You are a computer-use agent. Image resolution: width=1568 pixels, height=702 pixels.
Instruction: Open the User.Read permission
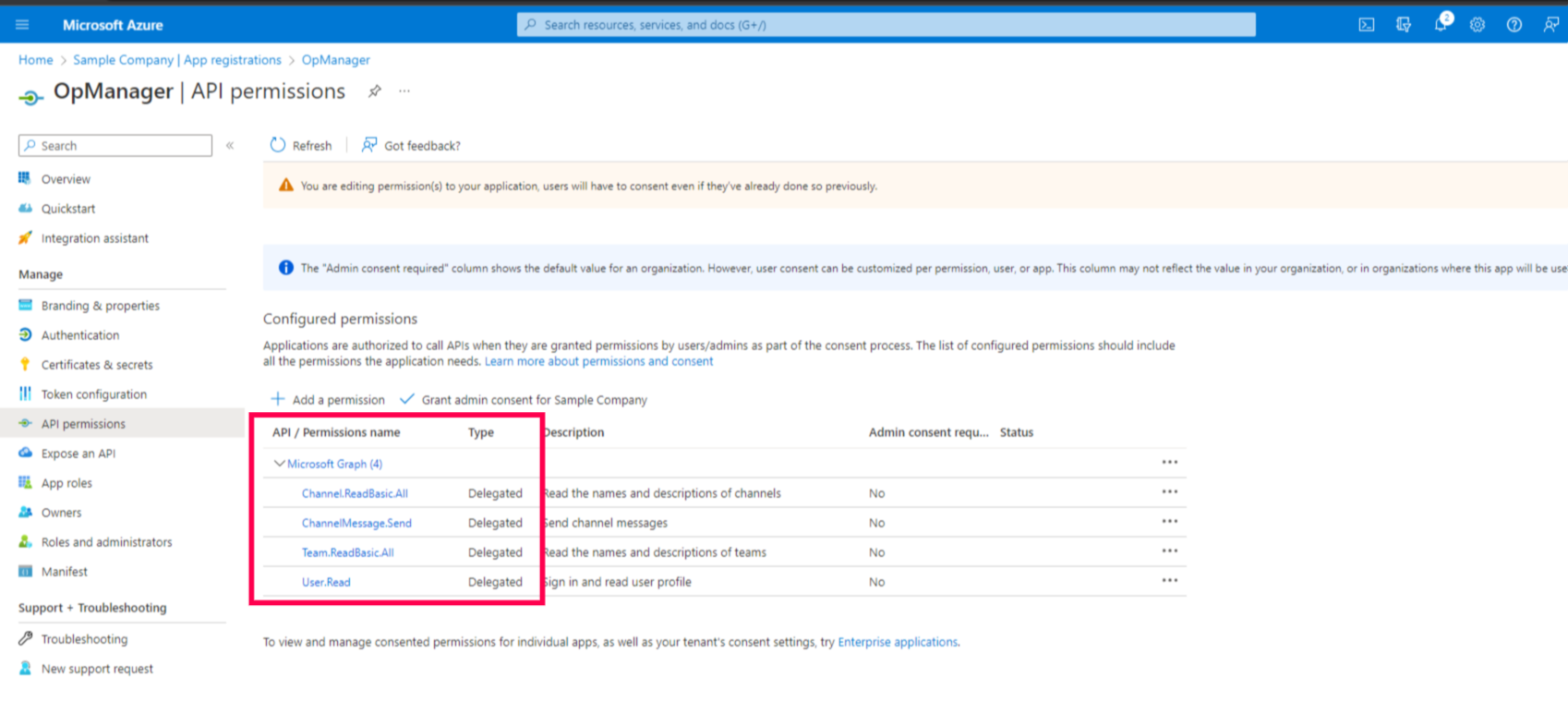(326, 582)
